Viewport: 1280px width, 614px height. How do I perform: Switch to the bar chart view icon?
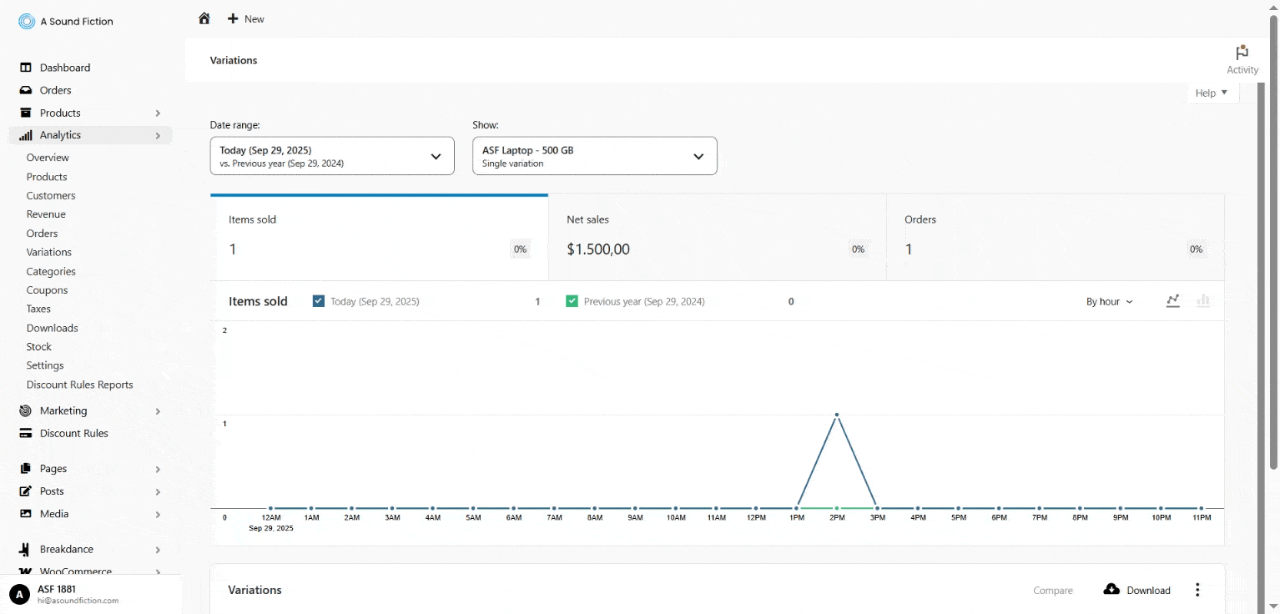coord(1203,300)
